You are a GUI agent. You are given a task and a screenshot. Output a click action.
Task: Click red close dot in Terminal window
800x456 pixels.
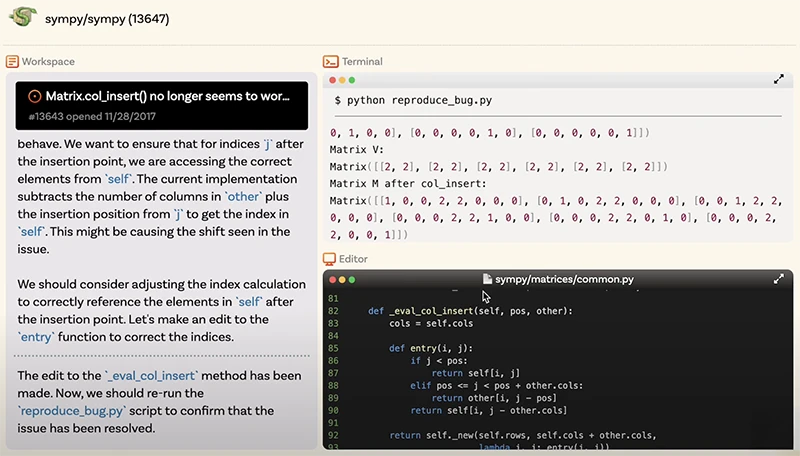coord(333,80)
